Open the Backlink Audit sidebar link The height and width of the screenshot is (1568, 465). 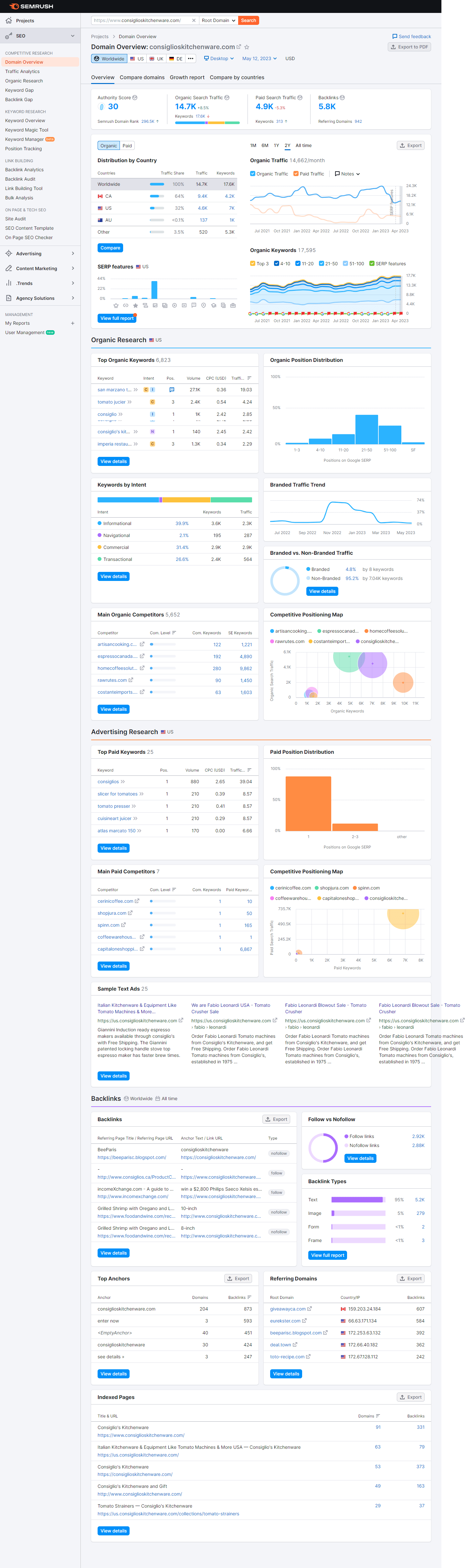(20, 179)
